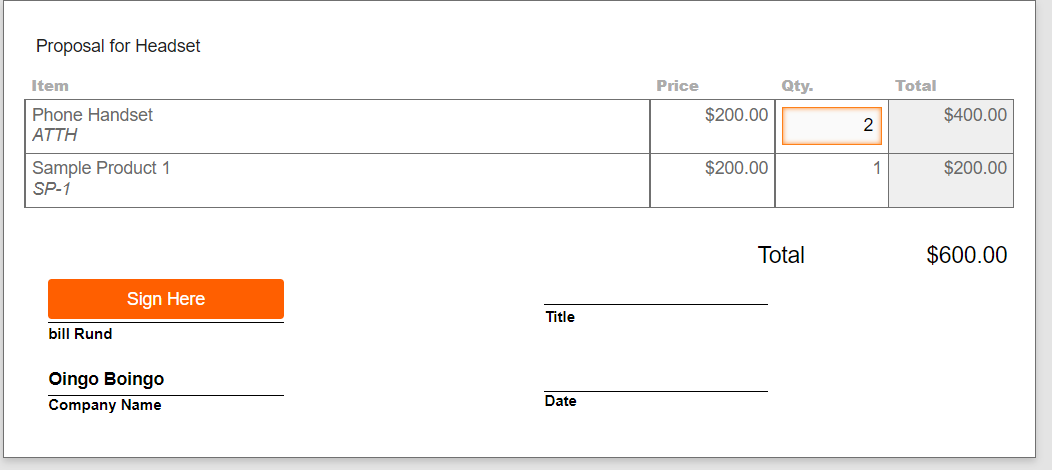
Task: Click the Sample Product 1 price cell
Action: pyautogui.click(x=713, y=180)
